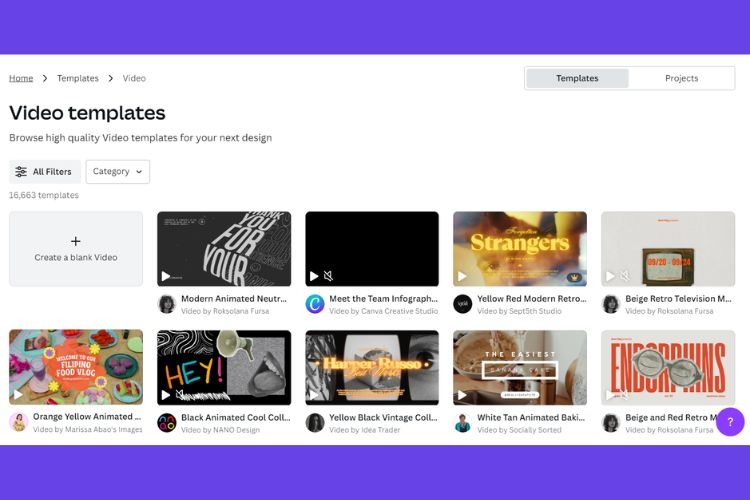Open Modern Animated Neutral template title
Image resolution: width=750 pixels, height=500 pixels.
[x=234, y=299]
